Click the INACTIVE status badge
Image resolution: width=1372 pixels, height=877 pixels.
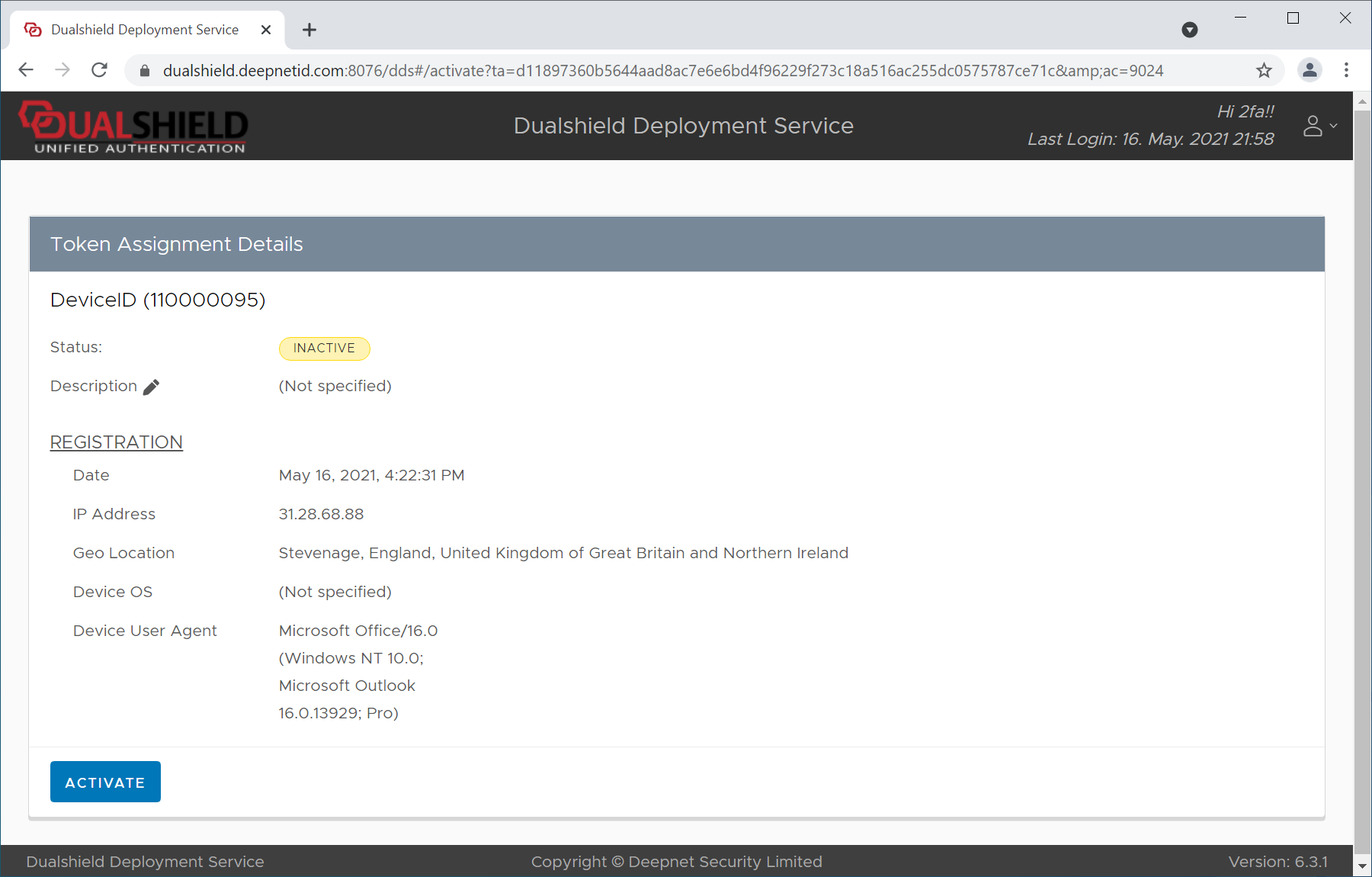click(x=324, y=348)
